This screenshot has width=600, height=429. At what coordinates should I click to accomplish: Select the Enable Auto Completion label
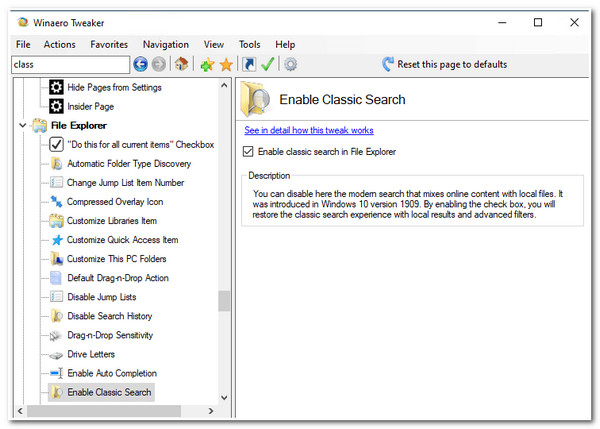(112, 373)
